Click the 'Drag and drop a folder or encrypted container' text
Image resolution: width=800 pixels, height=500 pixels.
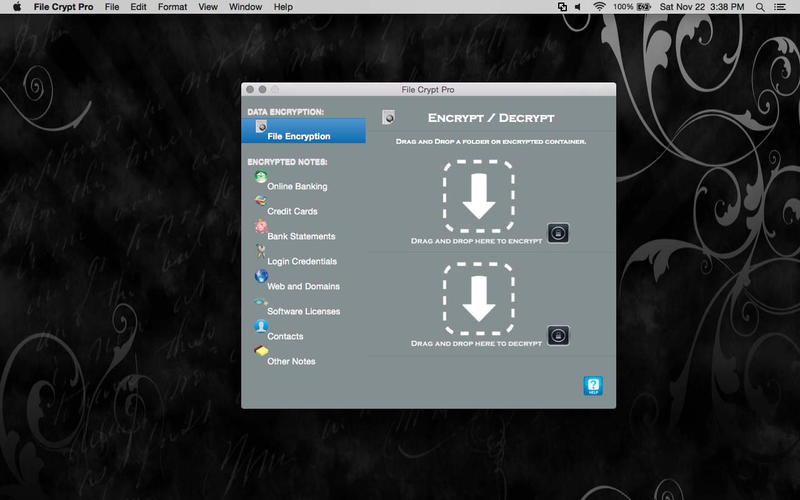pyautogui.click(x=491, y=141)
